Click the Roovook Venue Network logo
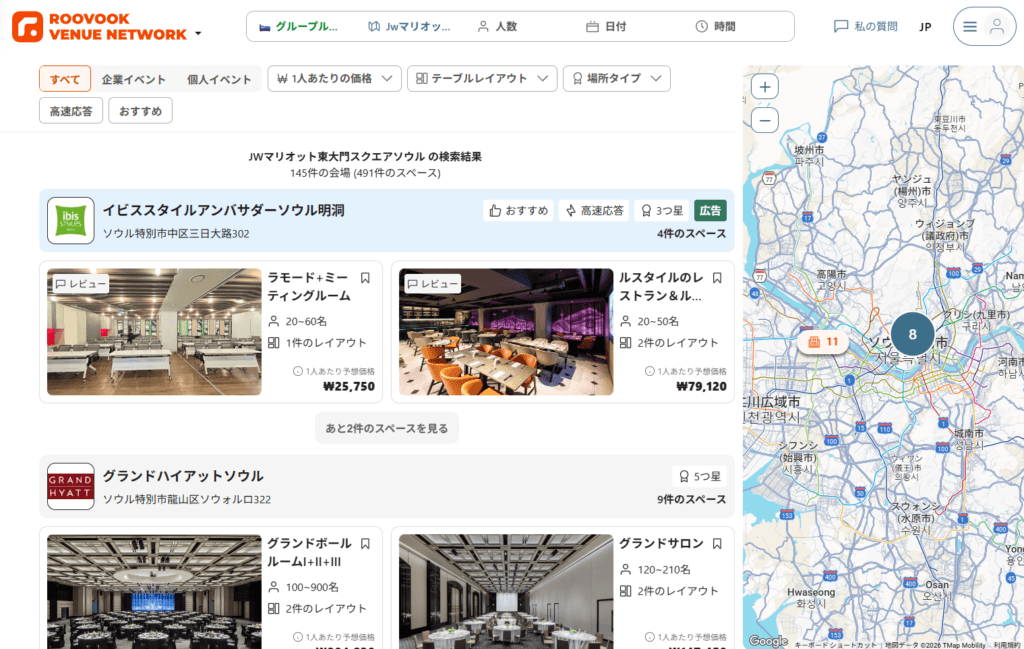1024x649 pixels. coord(99,27)
